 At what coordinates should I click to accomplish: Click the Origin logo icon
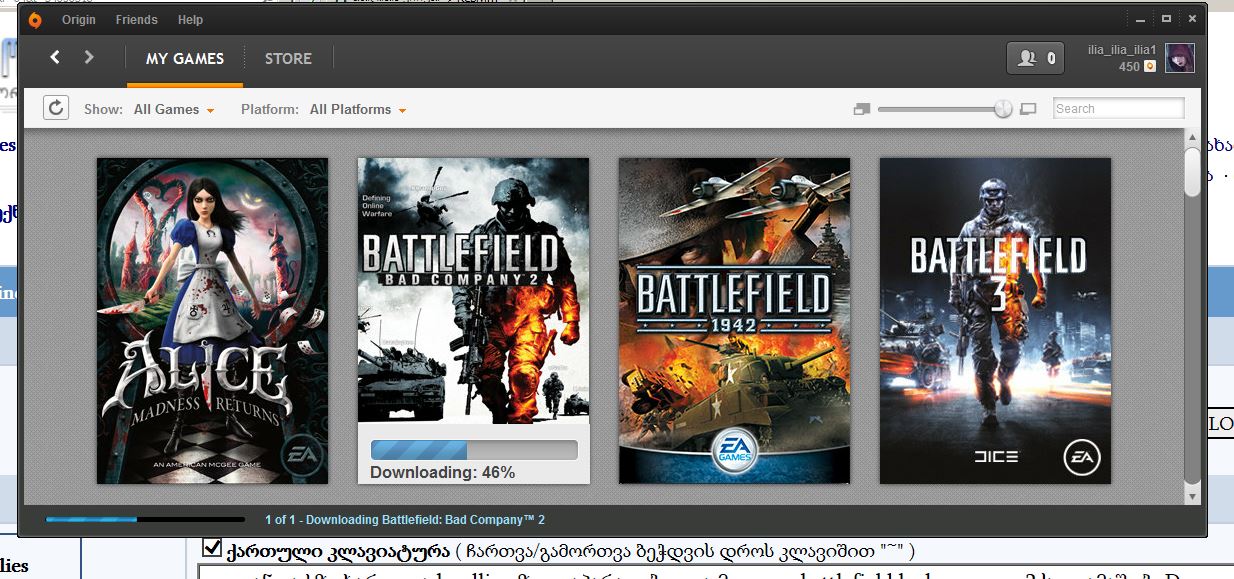pyautogui.click(x=35, y=20)
